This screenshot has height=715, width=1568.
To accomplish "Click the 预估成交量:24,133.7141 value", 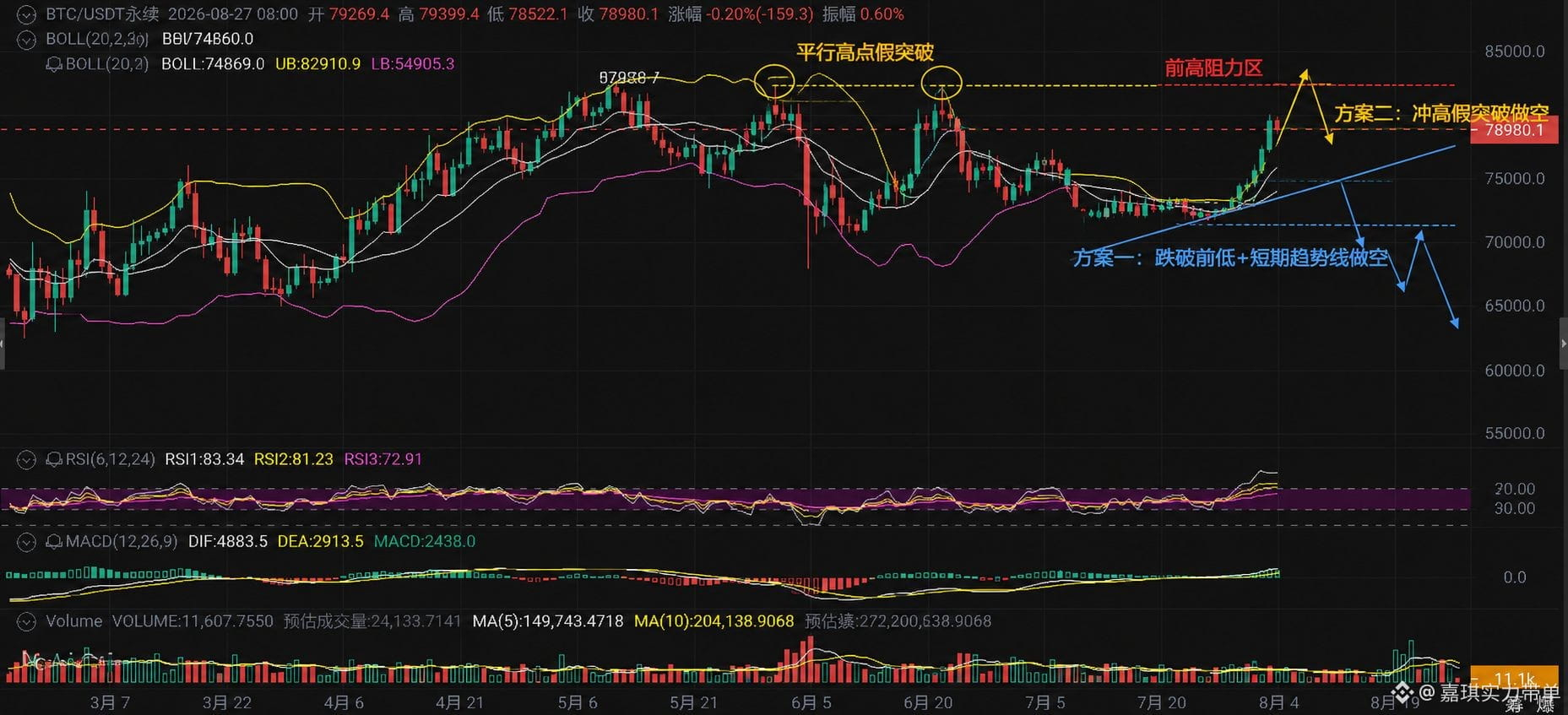I will click(372, 621).
